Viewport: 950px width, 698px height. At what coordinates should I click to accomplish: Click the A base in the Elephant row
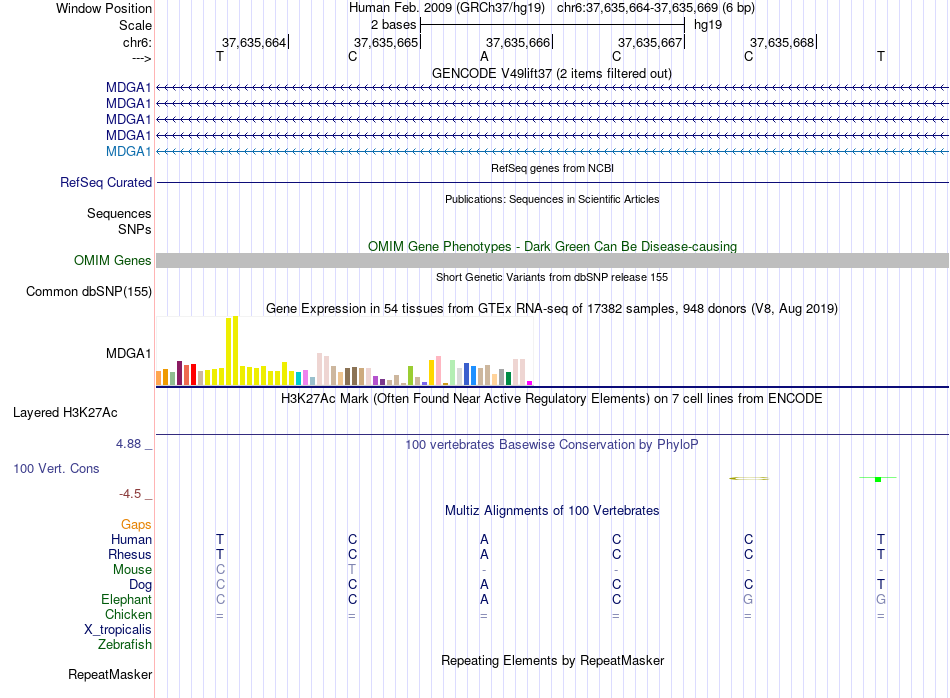click(484, 599)
